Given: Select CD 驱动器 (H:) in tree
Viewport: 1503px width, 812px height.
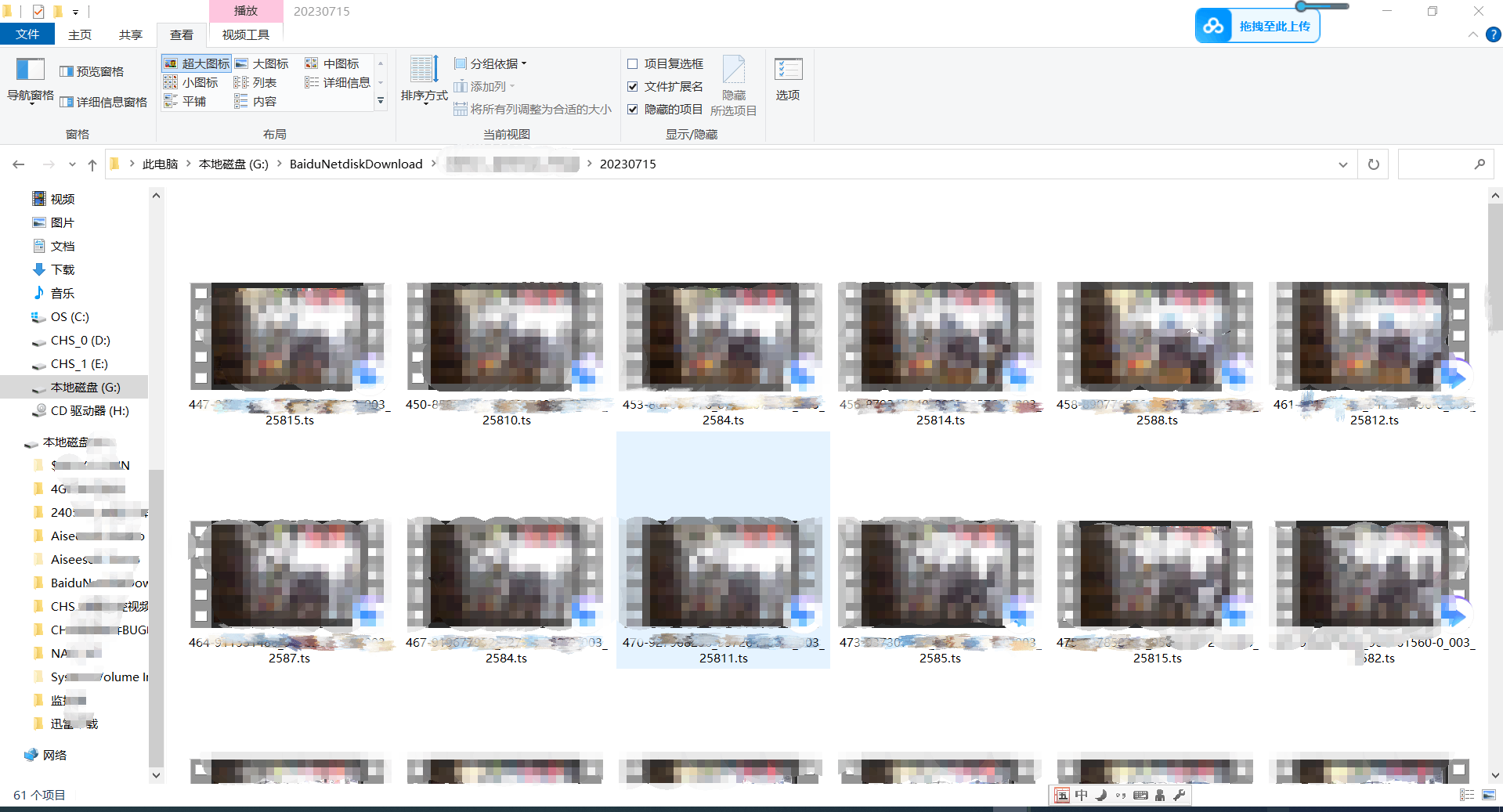Looking at the screenshot, I should tap(89, 410).
